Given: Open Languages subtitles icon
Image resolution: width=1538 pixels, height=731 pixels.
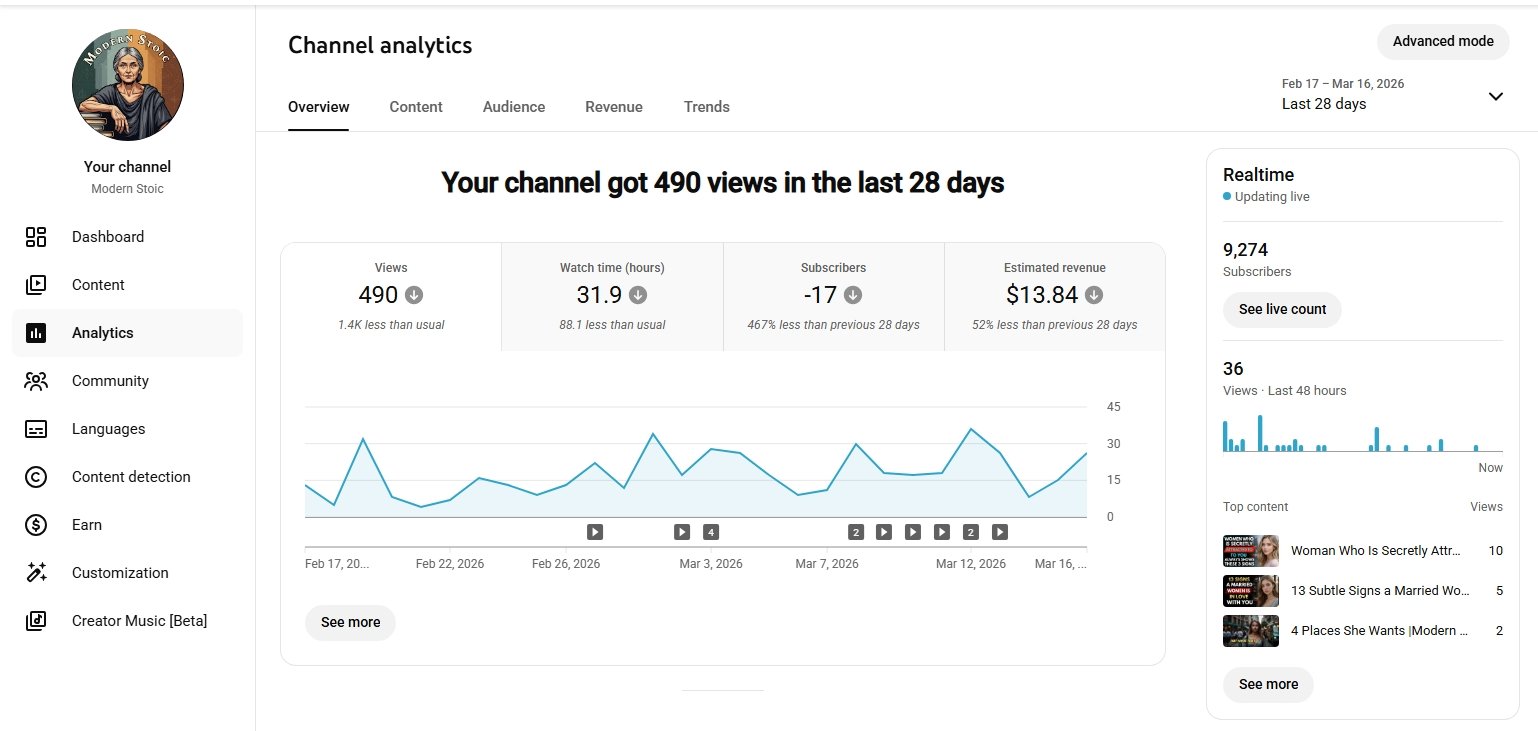Looking at the screenshot, I should click(x=36, y=429).
